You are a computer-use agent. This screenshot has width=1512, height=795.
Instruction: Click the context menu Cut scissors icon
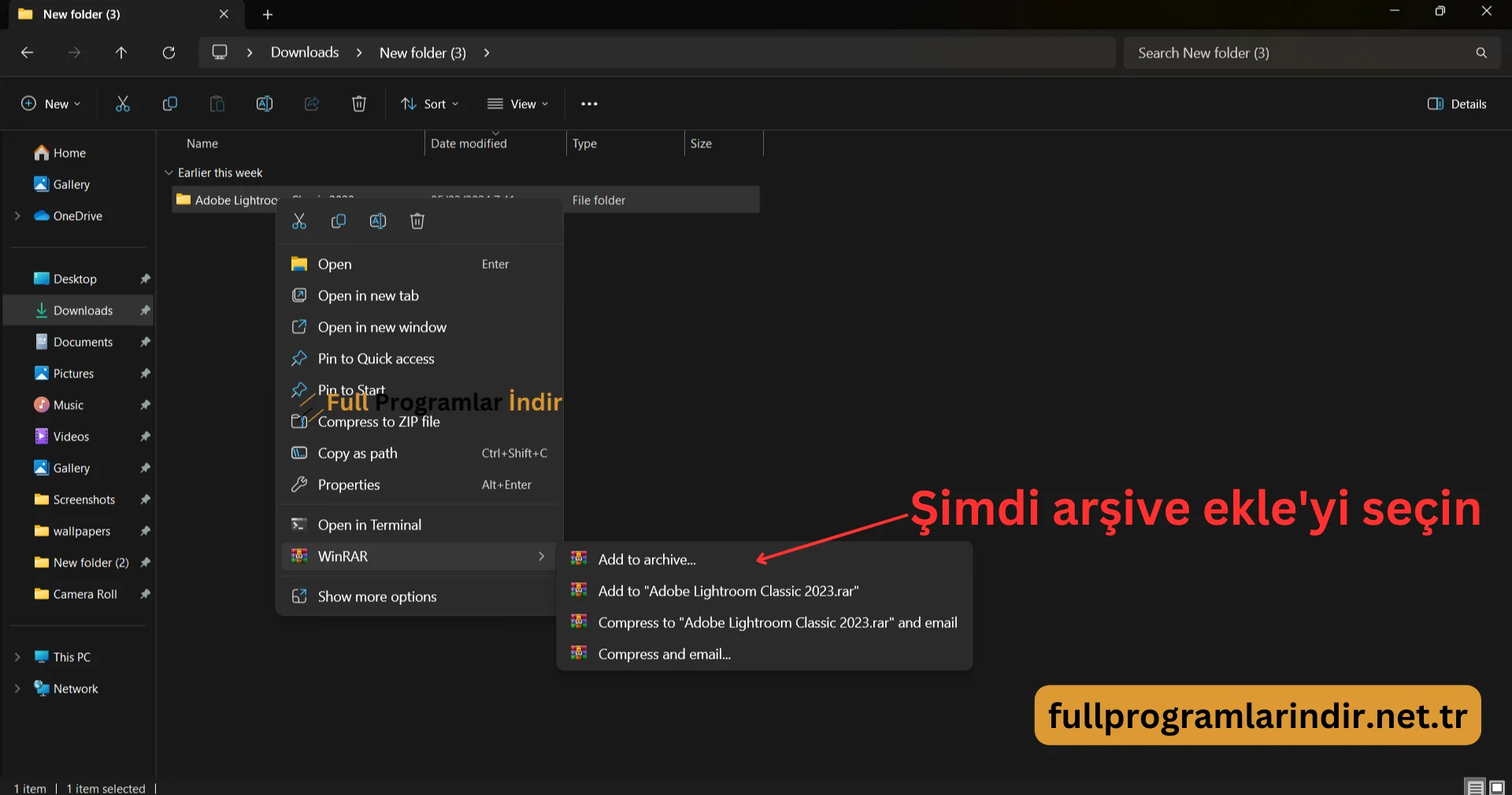[299, 221]
